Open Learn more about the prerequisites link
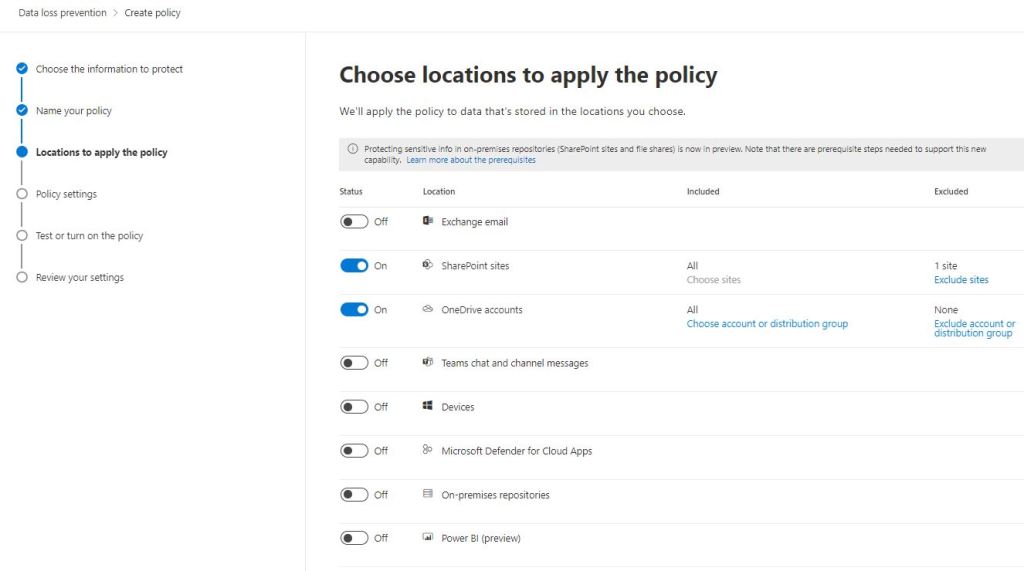1024x571 pixels. click(471, 160)
